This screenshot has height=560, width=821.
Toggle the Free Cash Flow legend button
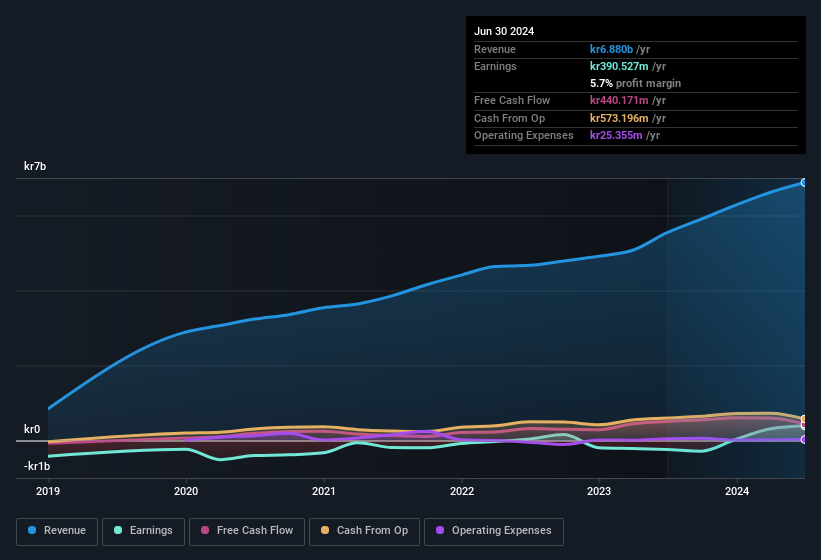click(x=247, y=531)
